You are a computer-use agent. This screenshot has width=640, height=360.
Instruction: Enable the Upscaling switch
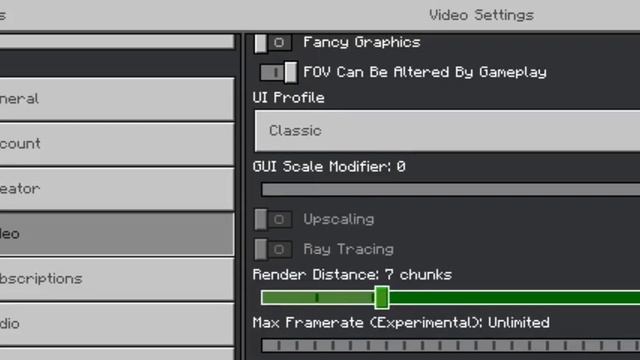[273, 219]
